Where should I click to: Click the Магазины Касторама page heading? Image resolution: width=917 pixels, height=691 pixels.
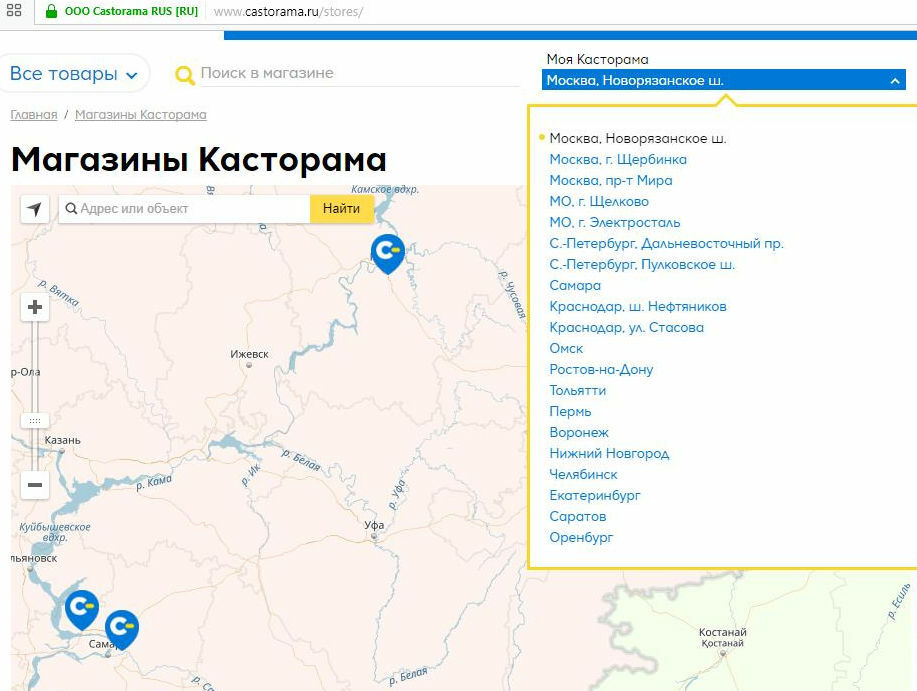point(199,159)
